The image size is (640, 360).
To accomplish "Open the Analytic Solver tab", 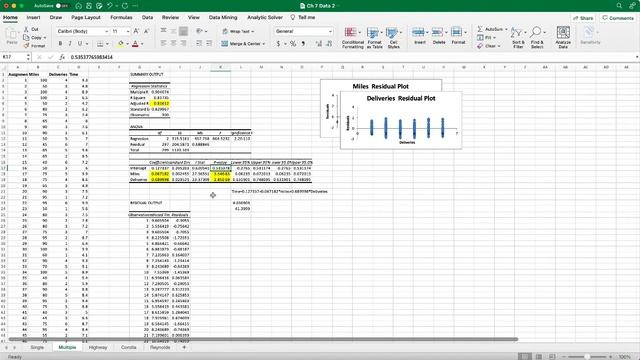I will (265, 18).
